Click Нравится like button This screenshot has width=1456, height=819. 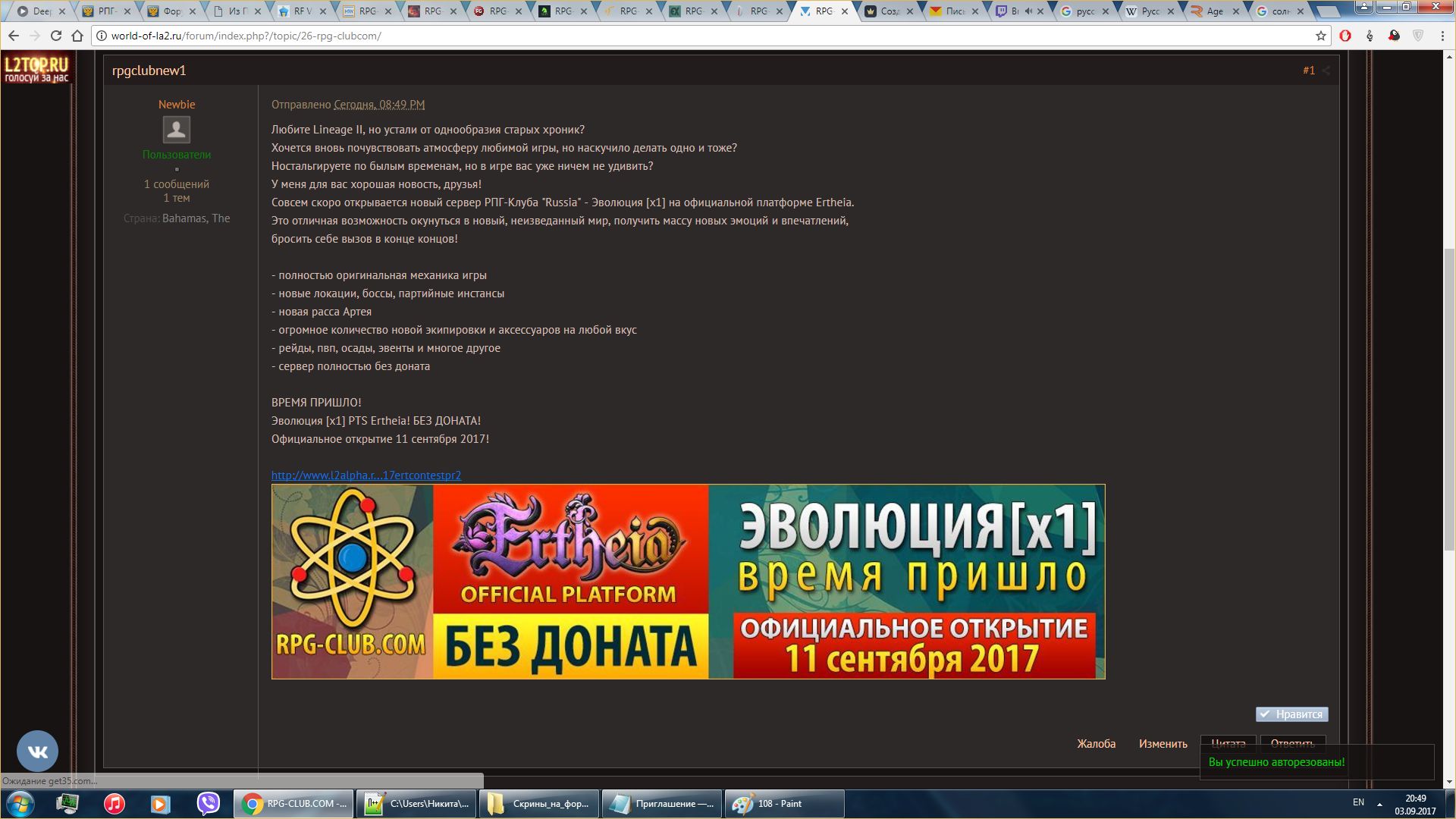[x=1291, y=714]
